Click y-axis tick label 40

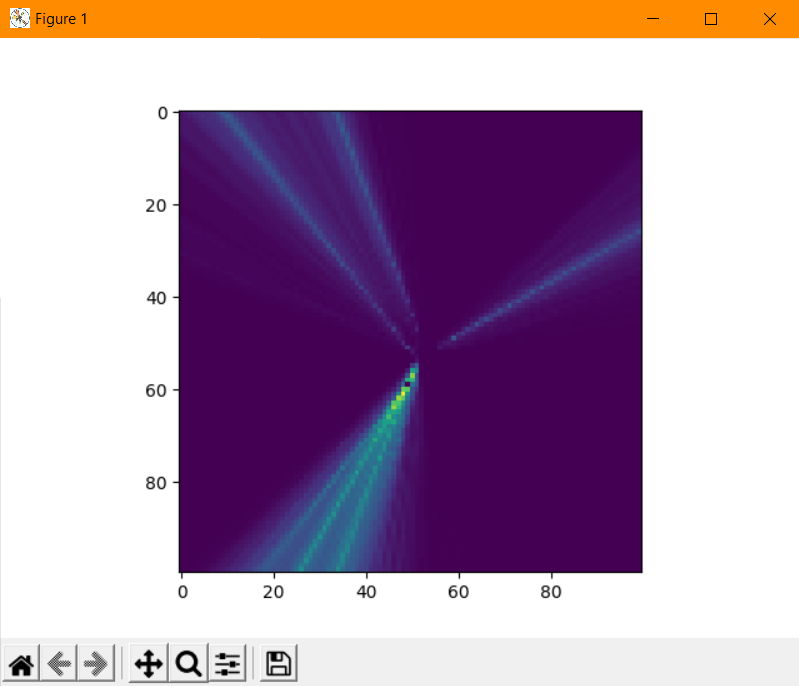point(156,298)
